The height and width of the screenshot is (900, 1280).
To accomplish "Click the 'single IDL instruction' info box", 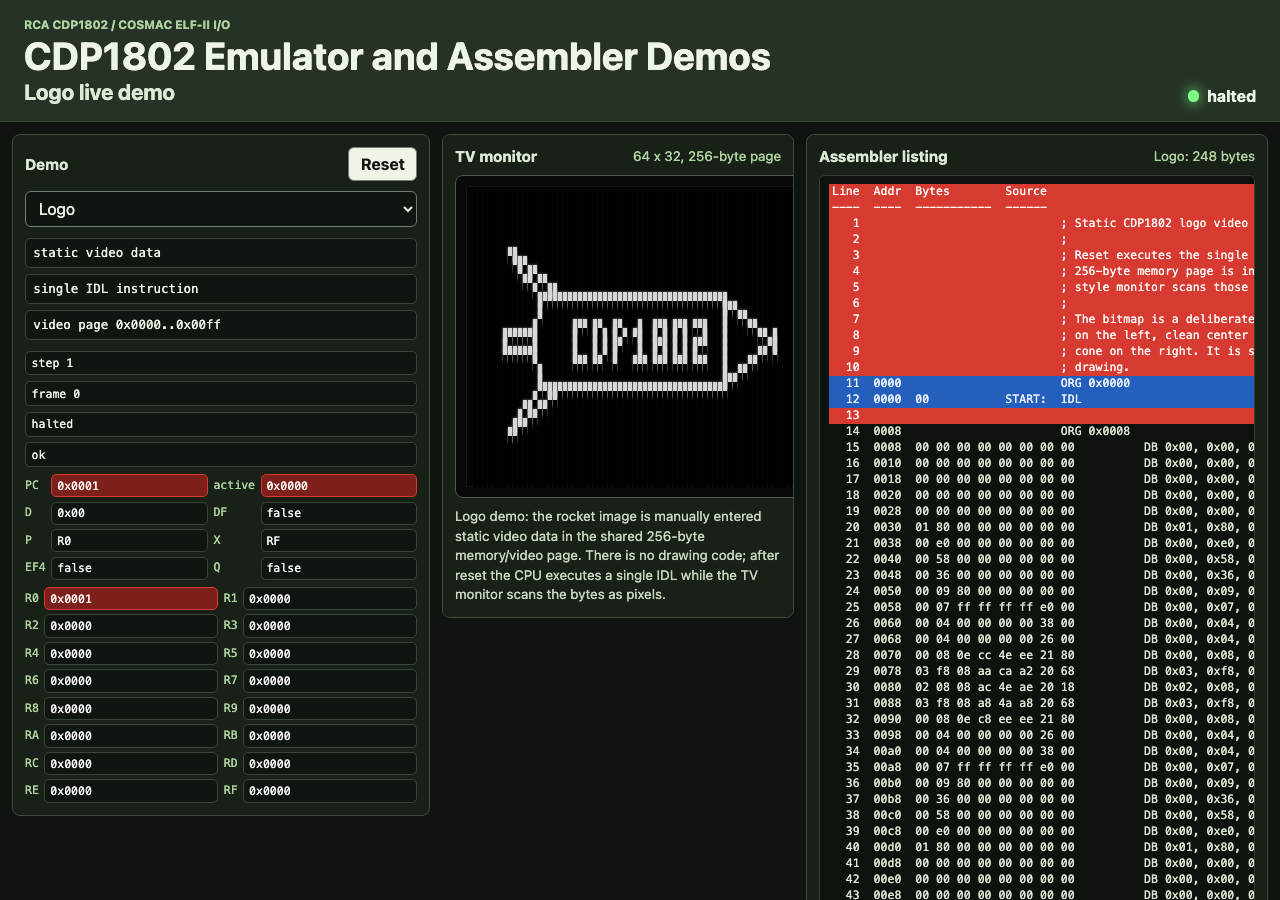I will pyautogui.click(x=221, y=289).
